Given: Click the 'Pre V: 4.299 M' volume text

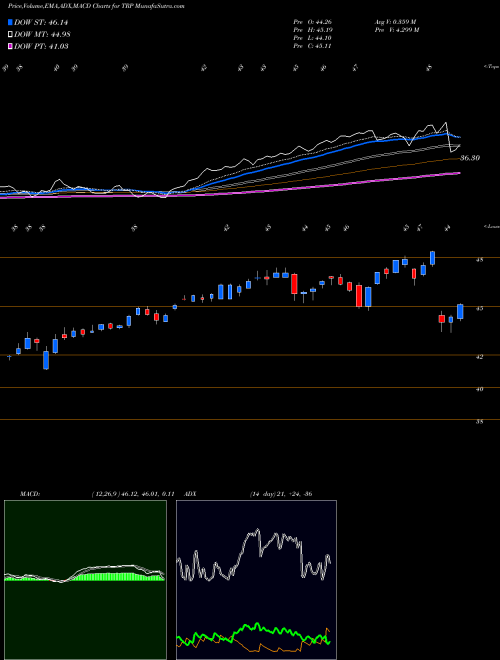Looking at the screenshot, I should click(x=397, y=30).
